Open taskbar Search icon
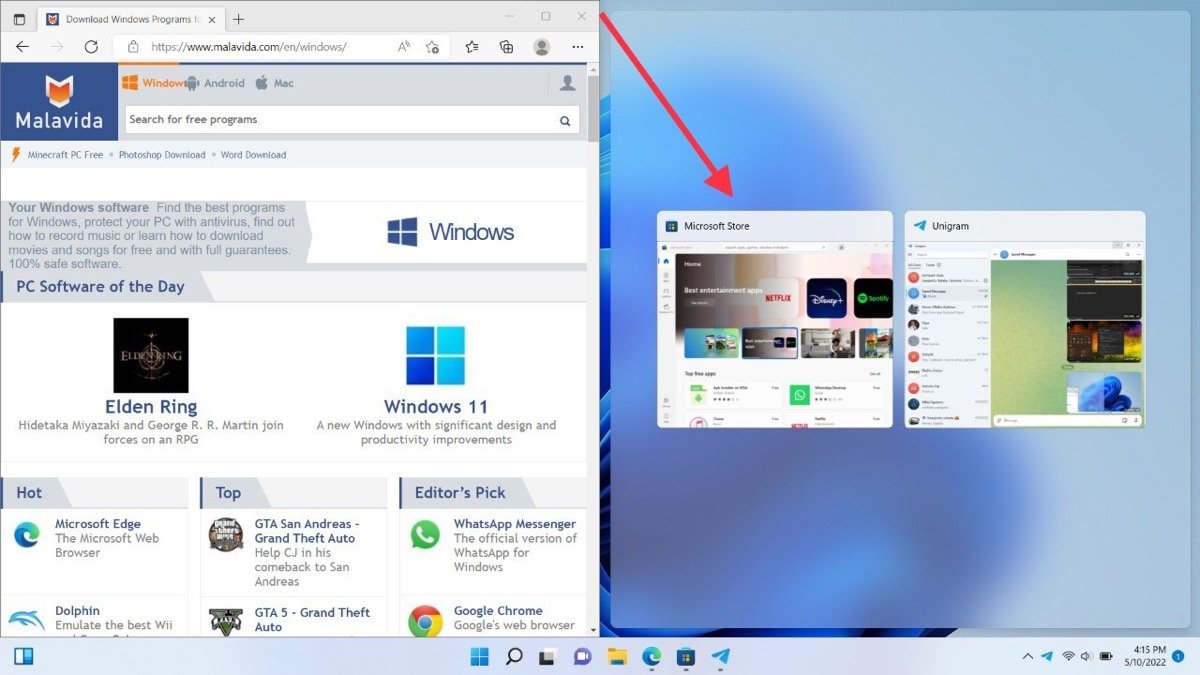Screen dimensions: 1200x675 [514, 657]
